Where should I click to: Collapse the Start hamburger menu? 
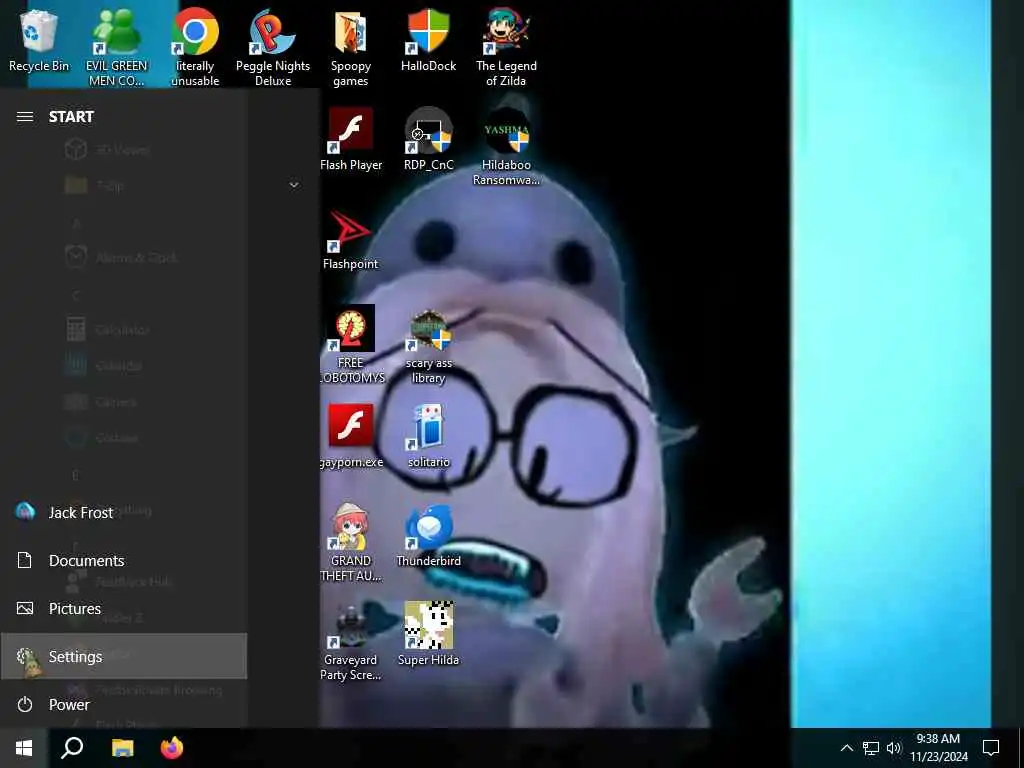pos(25,116)
